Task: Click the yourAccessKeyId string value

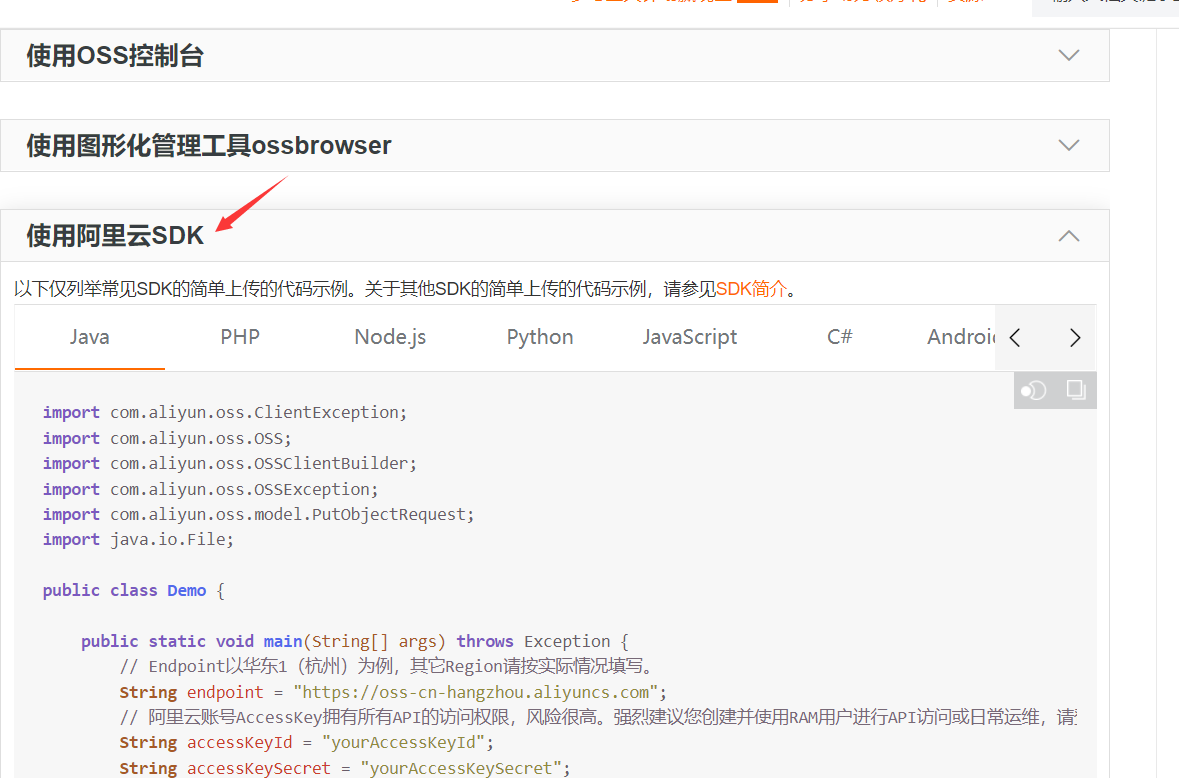Action: (404, 743)
